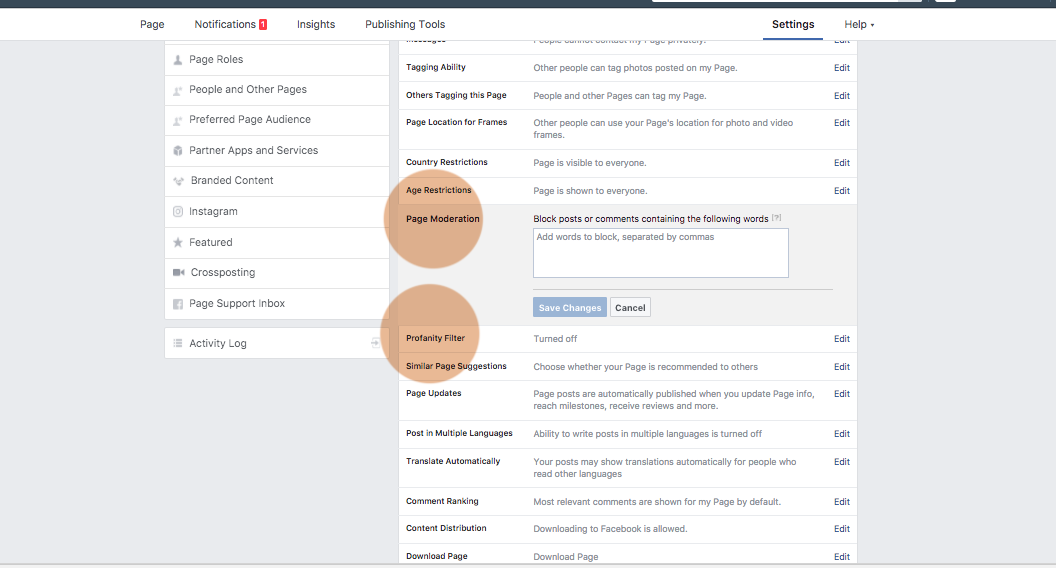Click the Preferred Page Audience icon
Viewport: 1056px width, 568px height.
point(178,121)
